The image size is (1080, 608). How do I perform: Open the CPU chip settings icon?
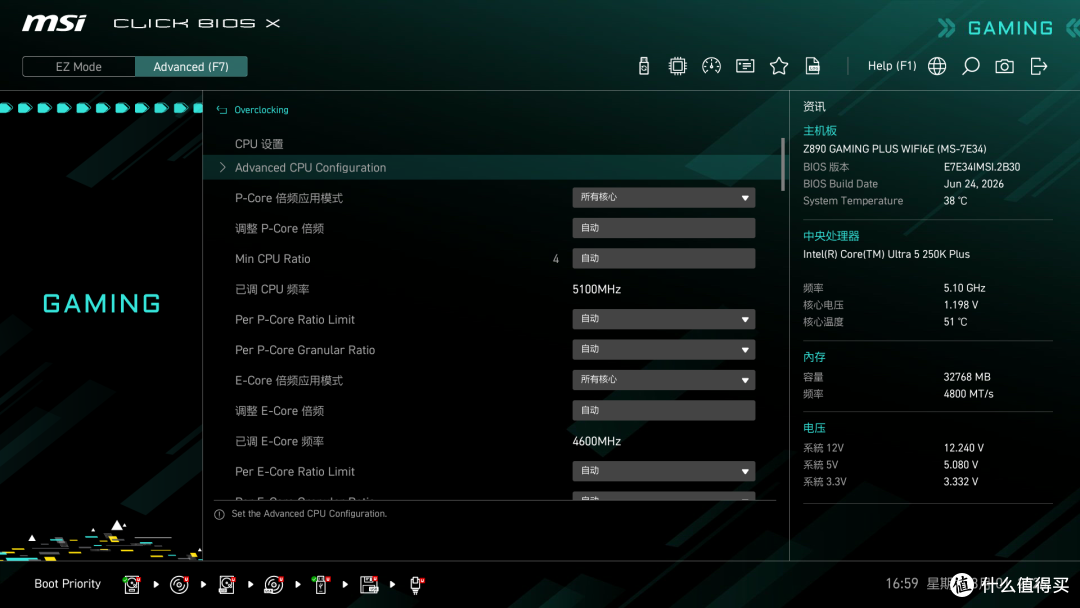pos(678,66)
